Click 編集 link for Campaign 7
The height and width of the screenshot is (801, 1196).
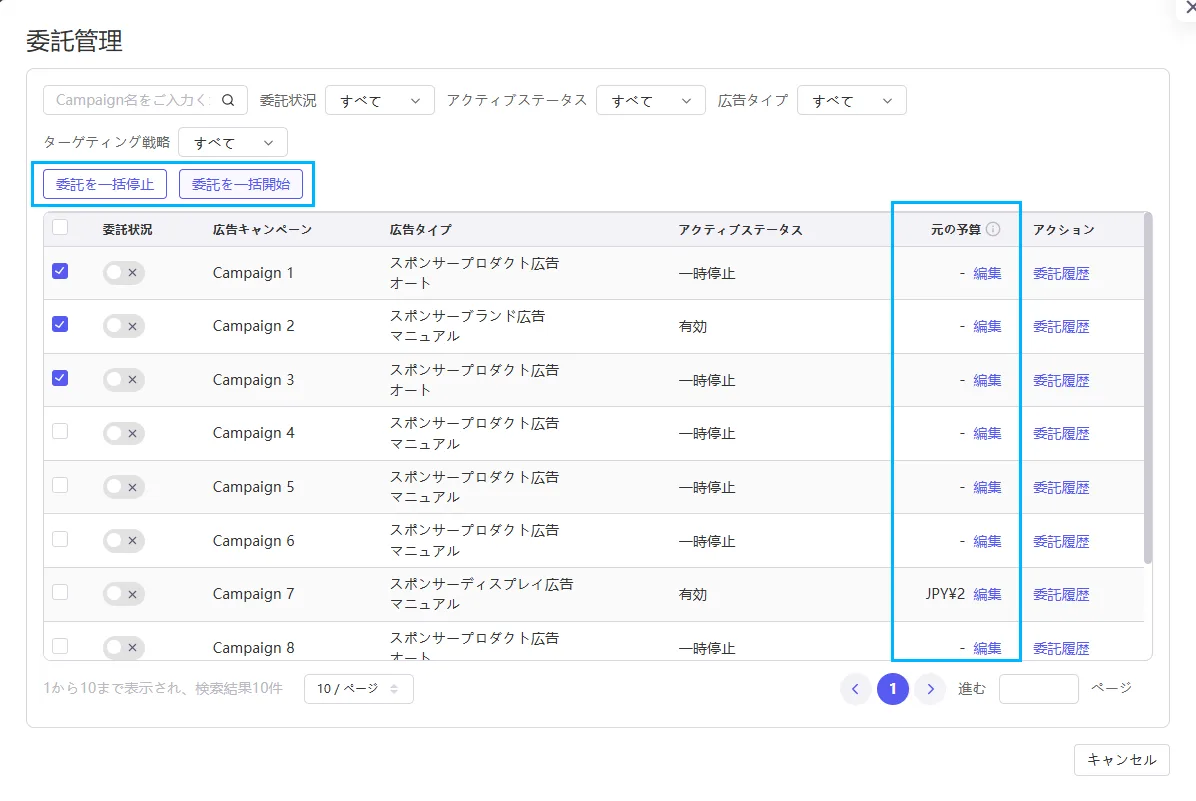[x=987, y=594]
